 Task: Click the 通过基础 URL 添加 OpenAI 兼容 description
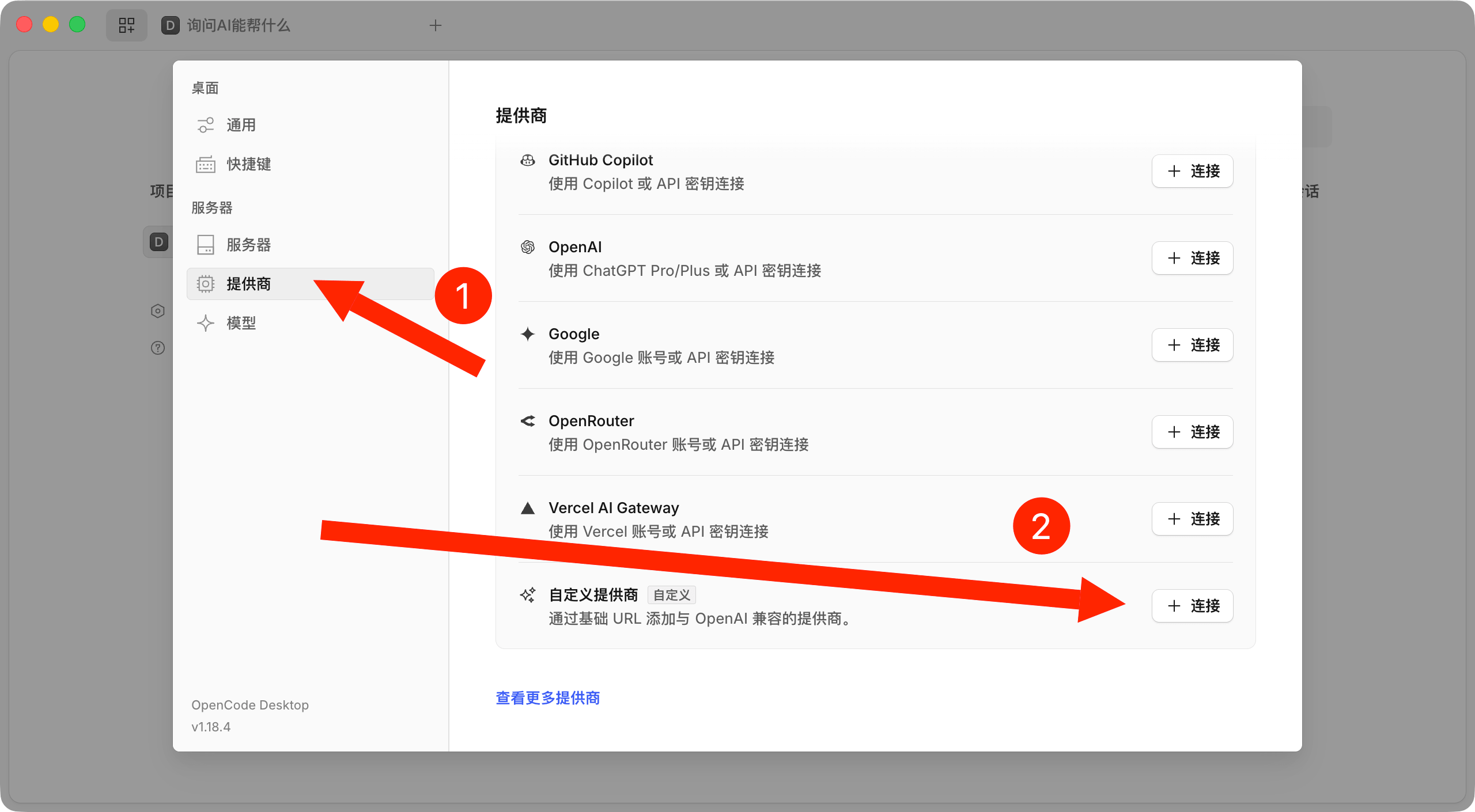701,619
